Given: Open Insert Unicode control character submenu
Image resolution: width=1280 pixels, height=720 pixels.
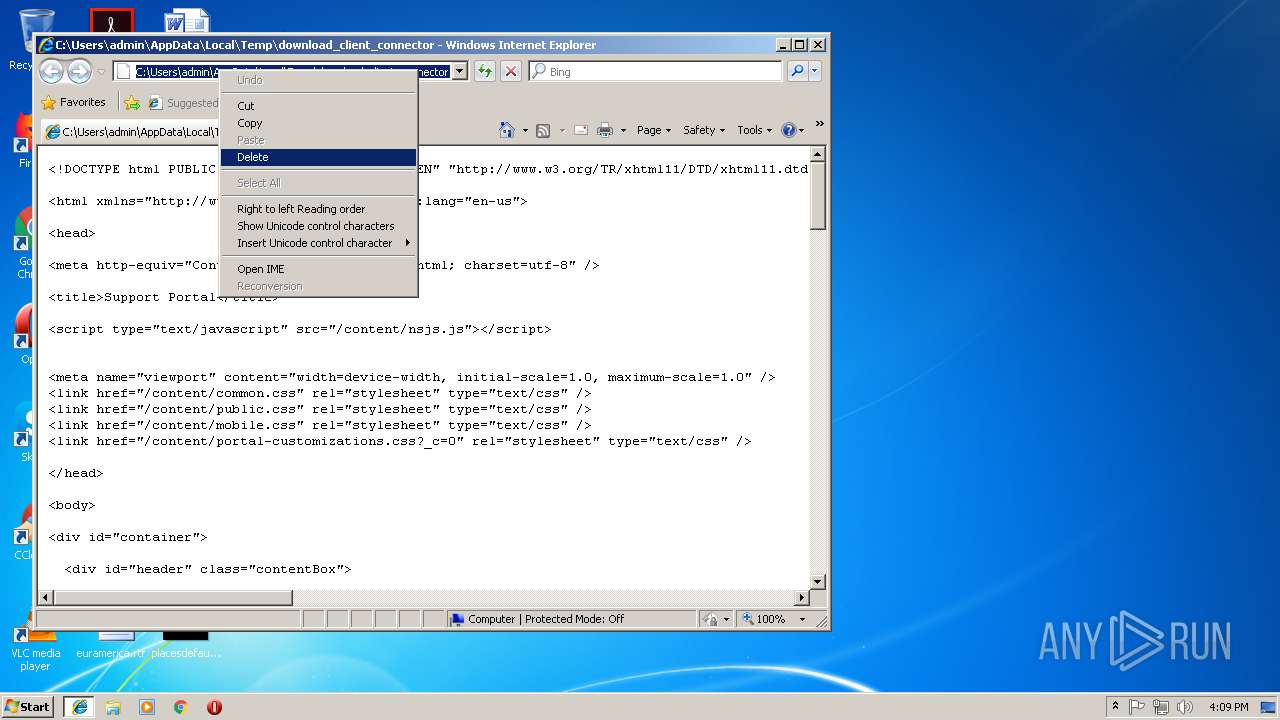Looking at the screenshot, I should (318, 243).
